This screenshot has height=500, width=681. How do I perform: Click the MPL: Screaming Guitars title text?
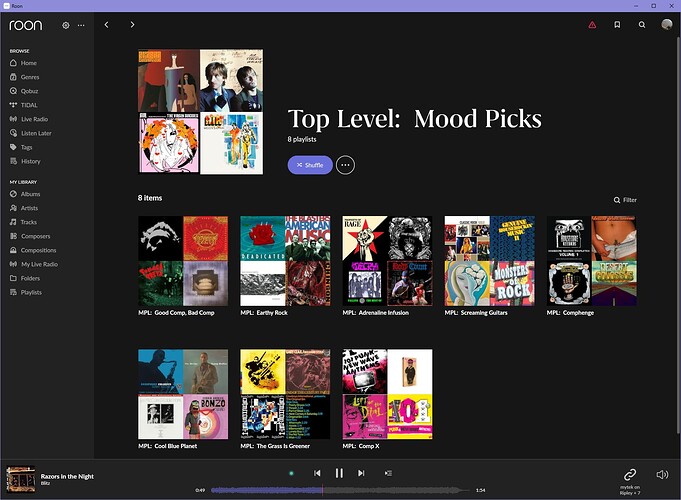pos(476,312)
